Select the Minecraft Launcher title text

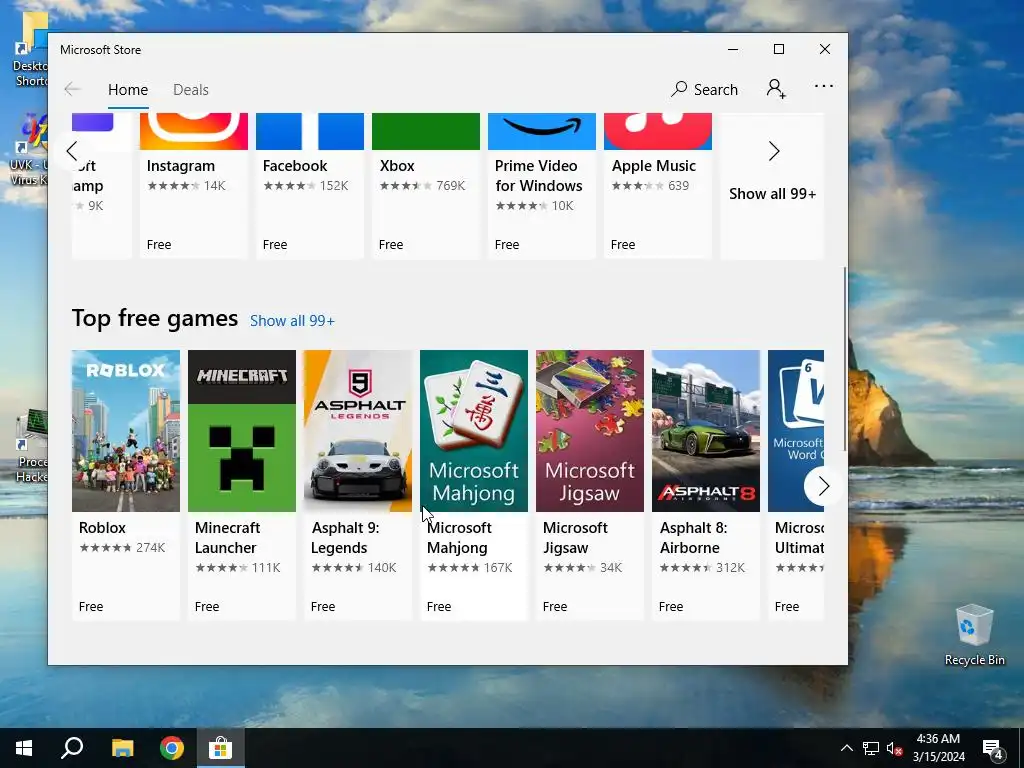(227, 537)
